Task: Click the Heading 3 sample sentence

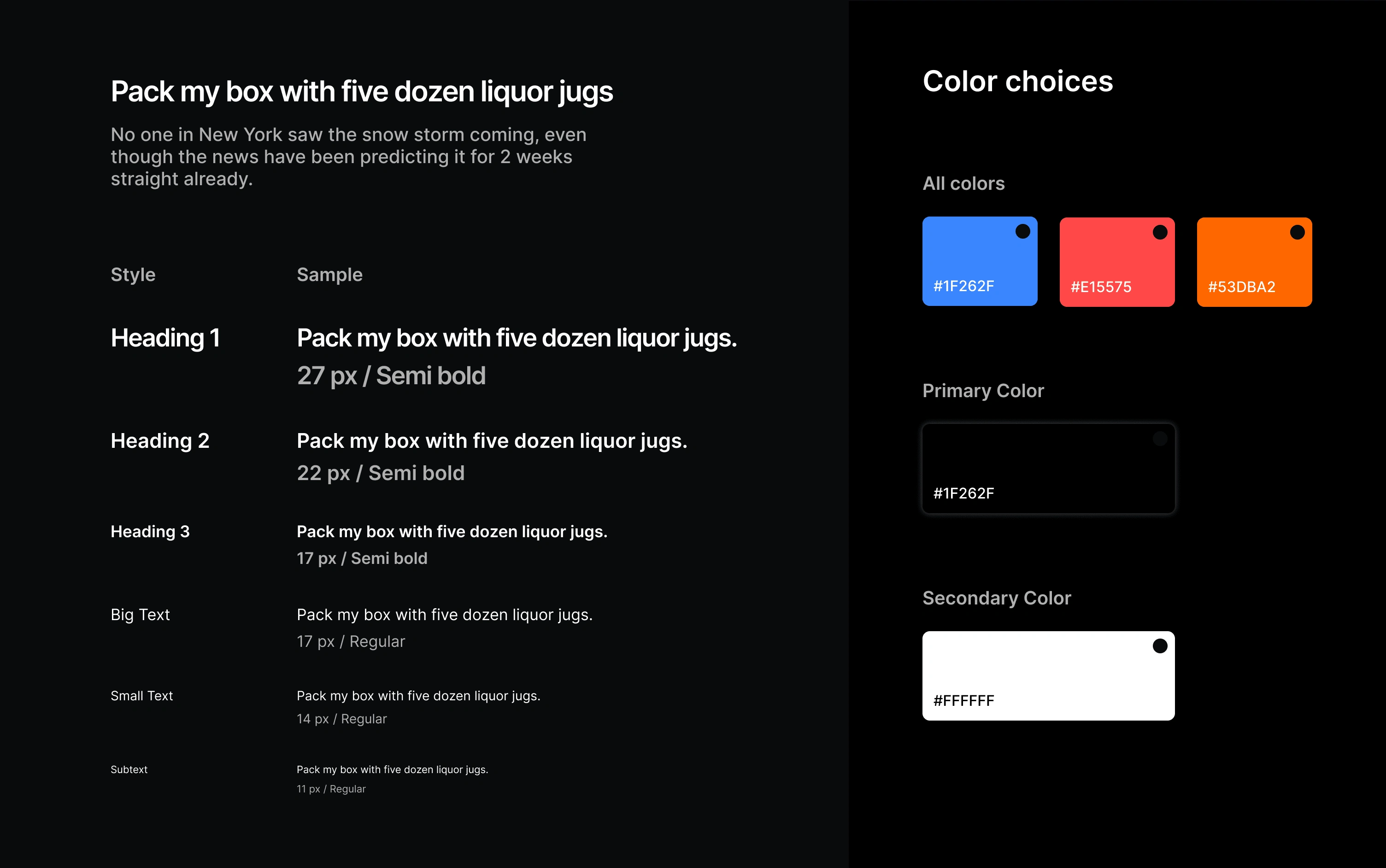Action: click(x=452, y=532)
